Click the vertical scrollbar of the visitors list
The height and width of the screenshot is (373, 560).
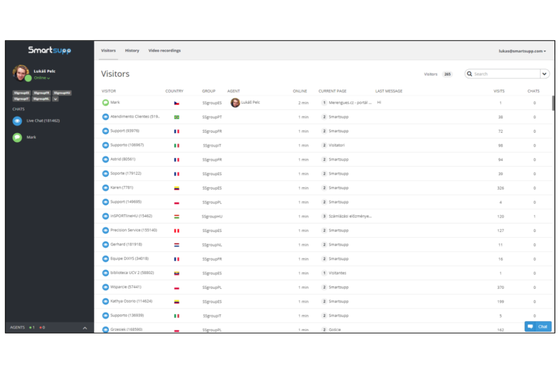(x=553, y=104)
